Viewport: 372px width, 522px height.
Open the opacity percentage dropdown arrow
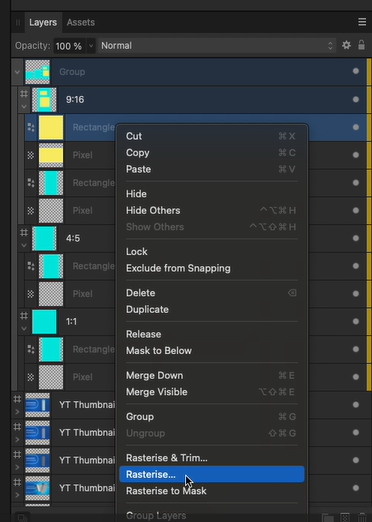pyautogui.click(x=91, y=46)
